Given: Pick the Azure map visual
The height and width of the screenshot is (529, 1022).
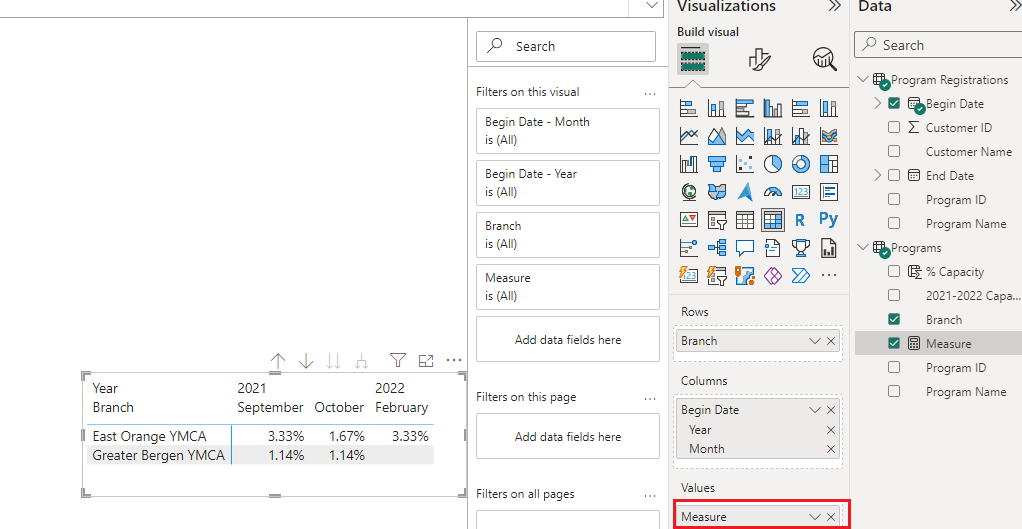Looking at the screenshot, I should 745,192.
